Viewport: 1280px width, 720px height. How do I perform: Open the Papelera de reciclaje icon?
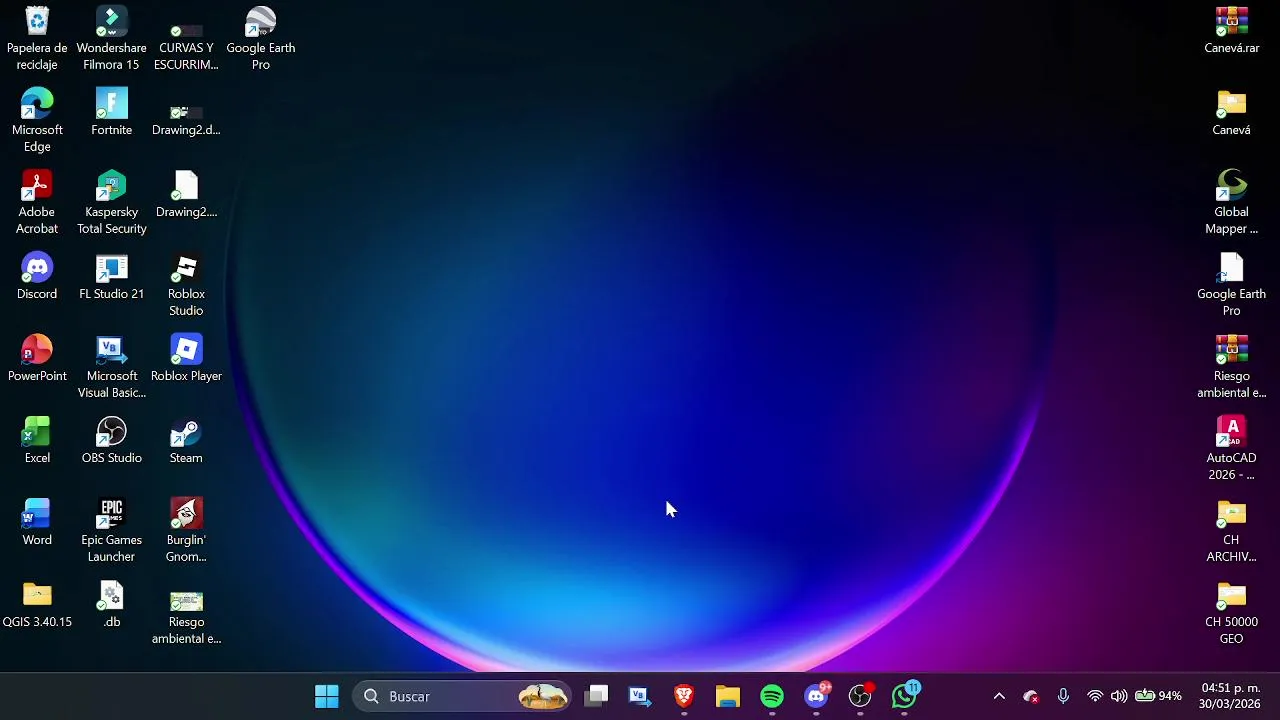[x=37, y=38]
